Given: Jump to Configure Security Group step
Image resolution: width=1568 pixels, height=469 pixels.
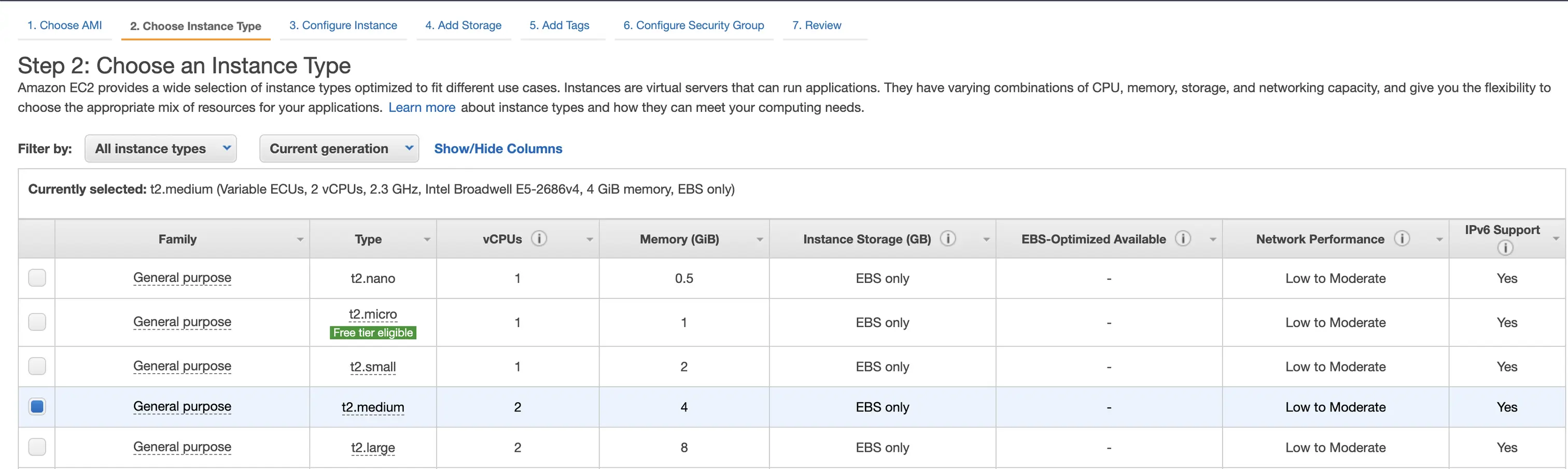Looking at the screenshot, I should (693, 25).
